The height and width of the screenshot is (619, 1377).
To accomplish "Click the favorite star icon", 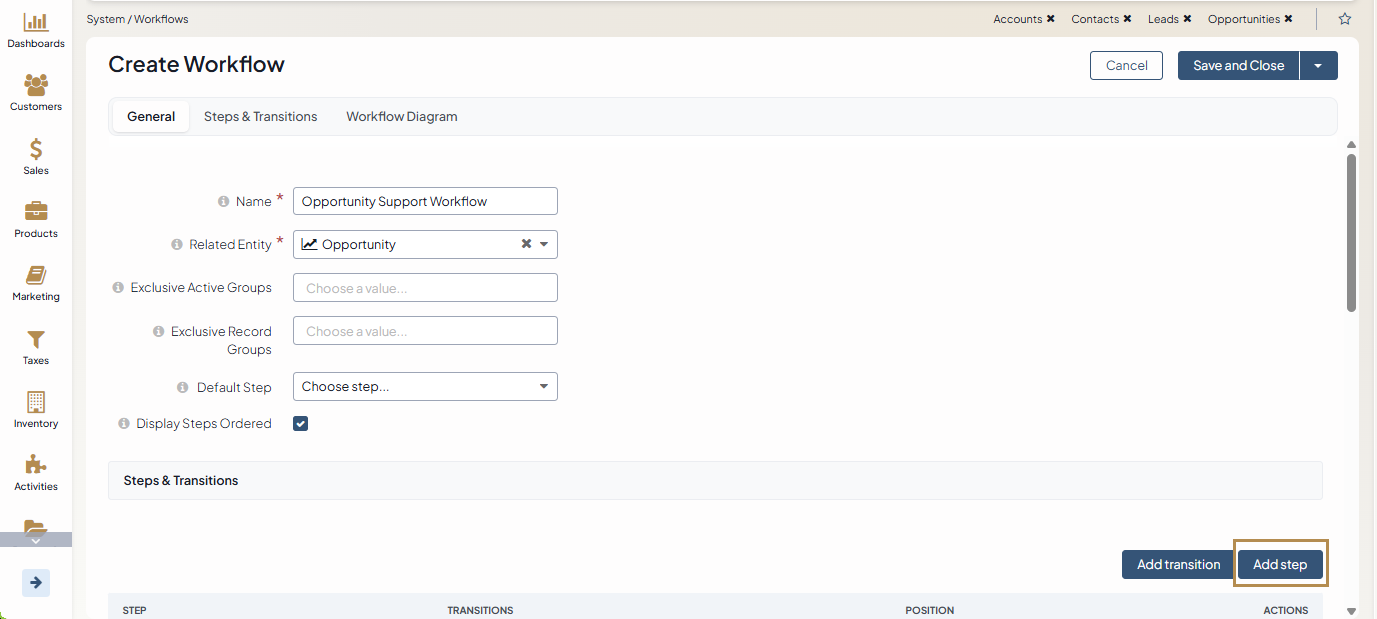I will [1344, 19].
